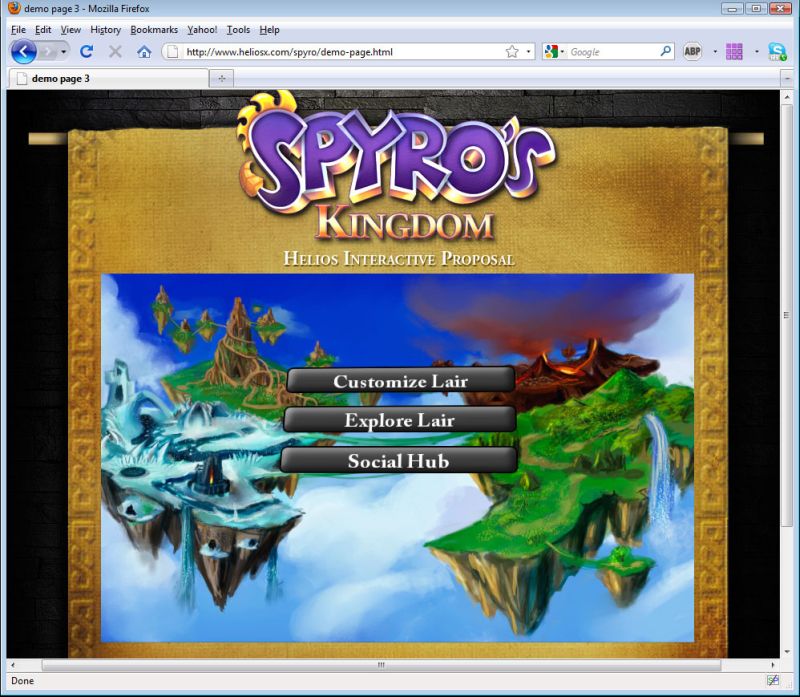Click the page icon in address bar
Image resolution: width=800 pixels, height=697 pixels.
click(x=172, y=52)
